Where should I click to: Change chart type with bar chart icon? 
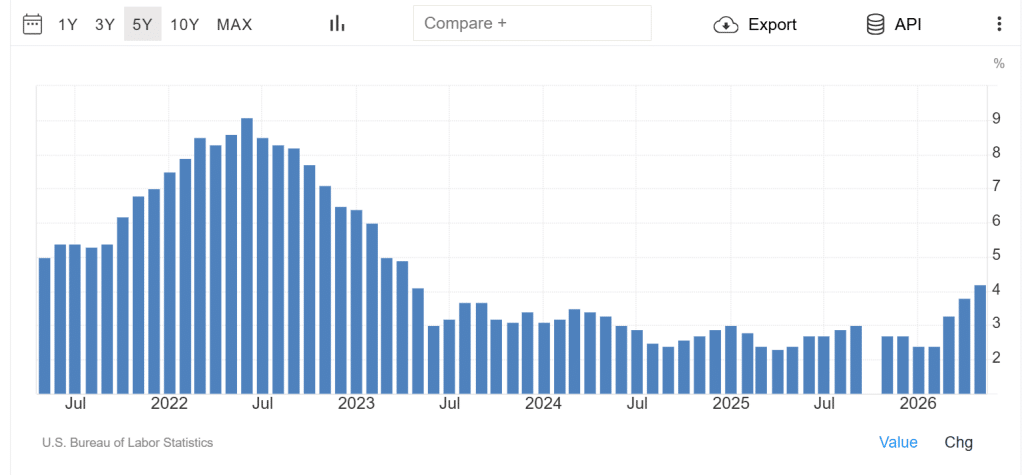(x=337, y=24)
